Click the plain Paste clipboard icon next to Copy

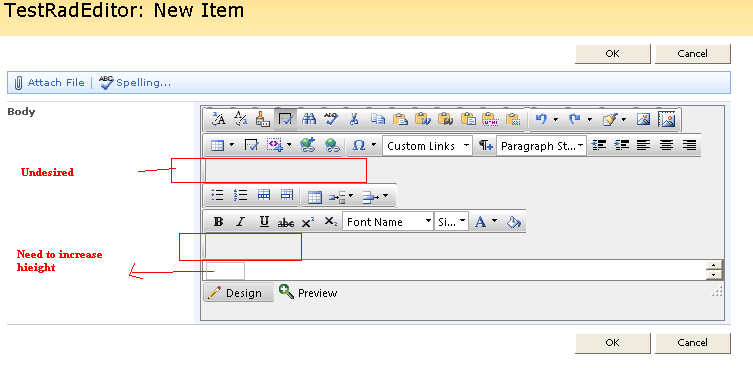tap(400, 119)
